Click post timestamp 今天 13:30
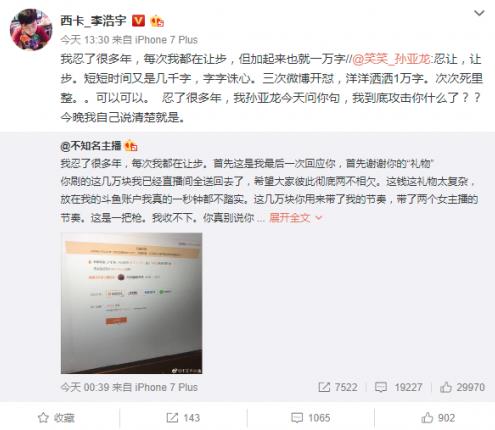 (x=85, y=40)
